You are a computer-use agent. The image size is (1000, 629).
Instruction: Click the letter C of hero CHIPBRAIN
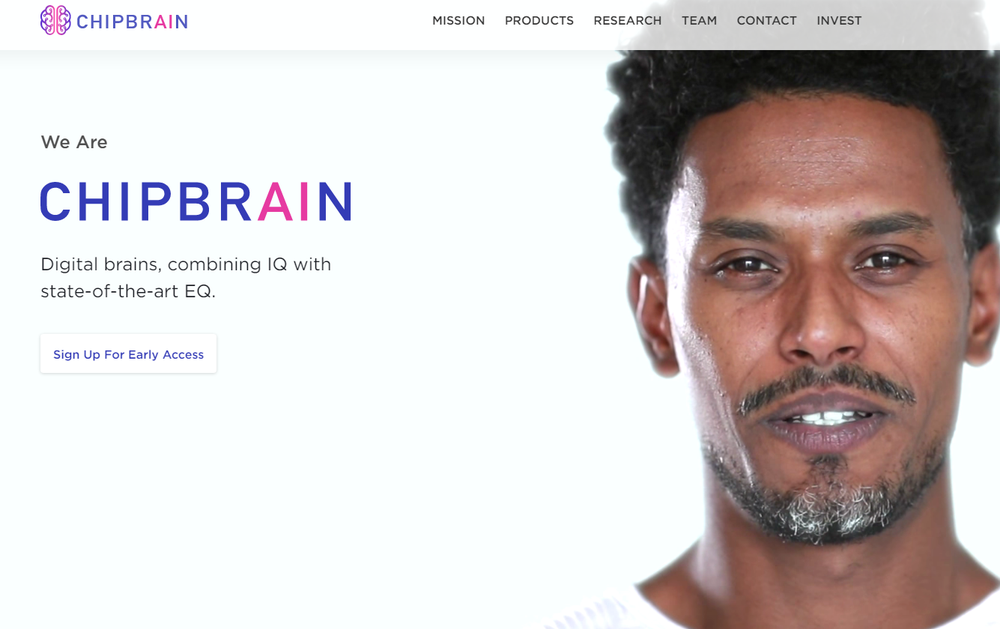[x=55, y=202]
